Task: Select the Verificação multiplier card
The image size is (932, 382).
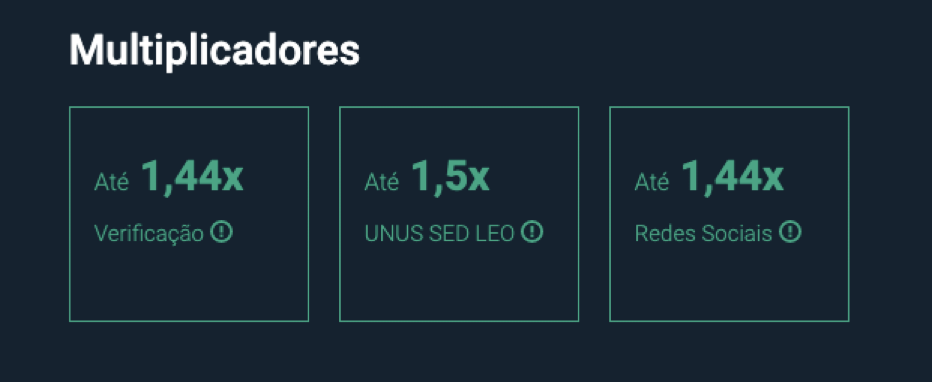Action: (189, 214)
